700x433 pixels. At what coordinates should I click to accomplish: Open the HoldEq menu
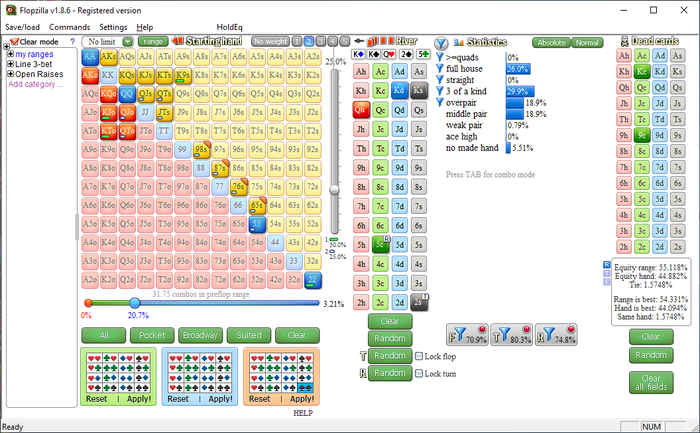(x=229, y=27)
